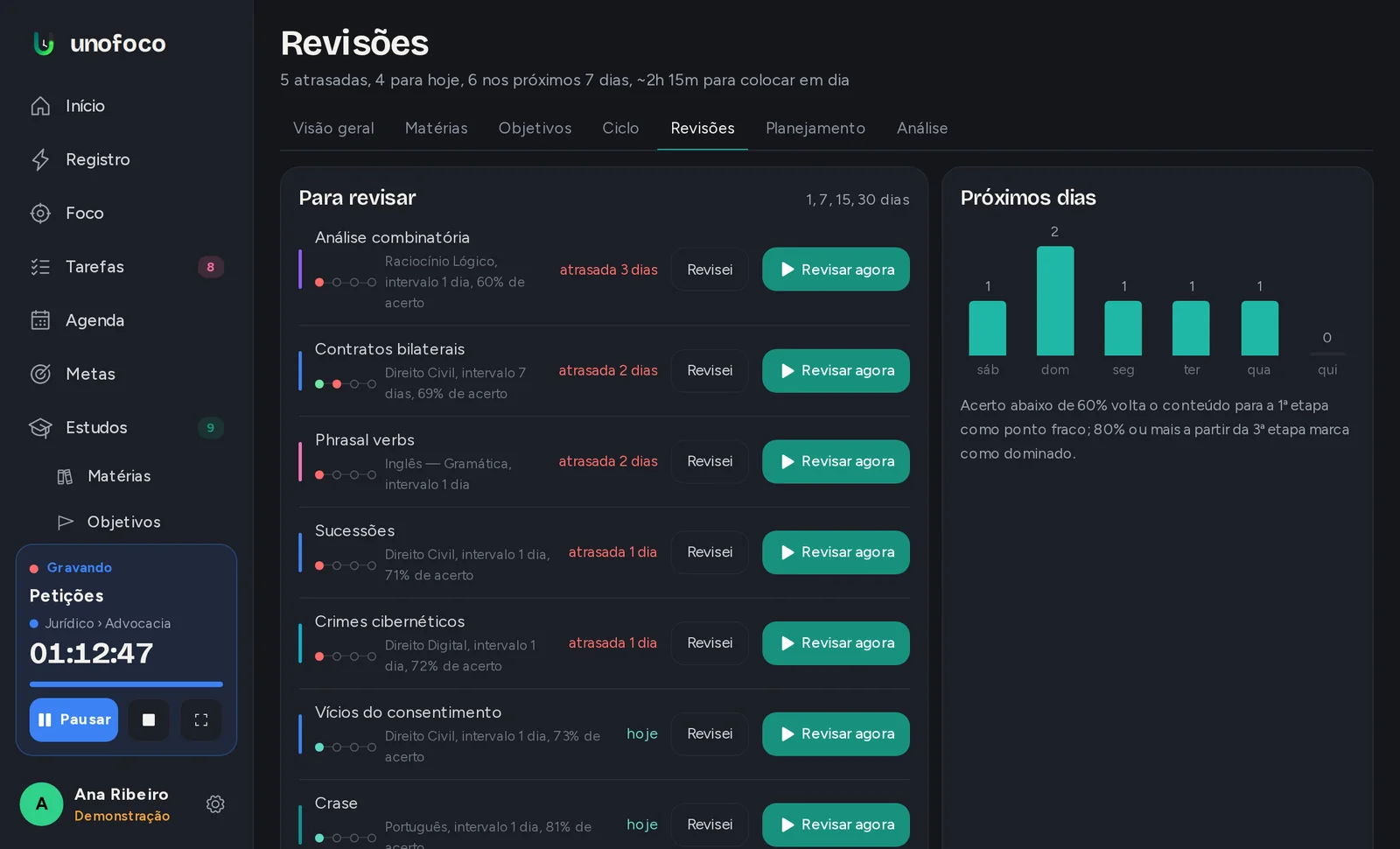Open the Análise tab
The width and height of the screenshot is (1400, 849).
[922, 128]
